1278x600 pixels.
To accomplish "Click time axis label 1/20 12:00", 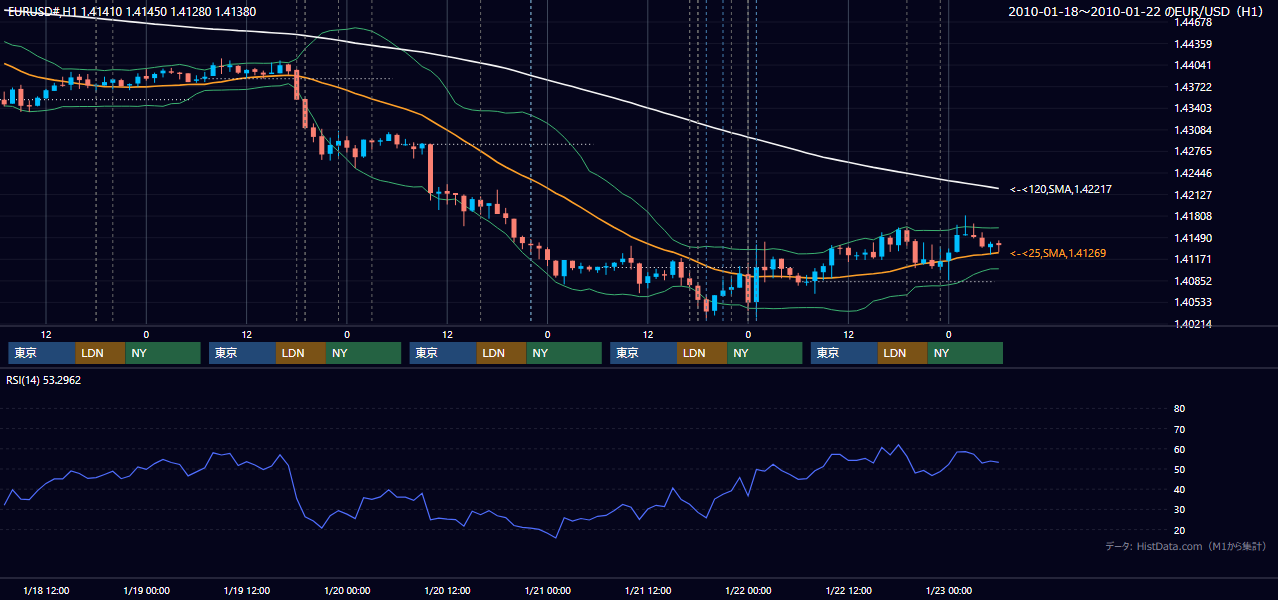I will (x=448, y=591).
